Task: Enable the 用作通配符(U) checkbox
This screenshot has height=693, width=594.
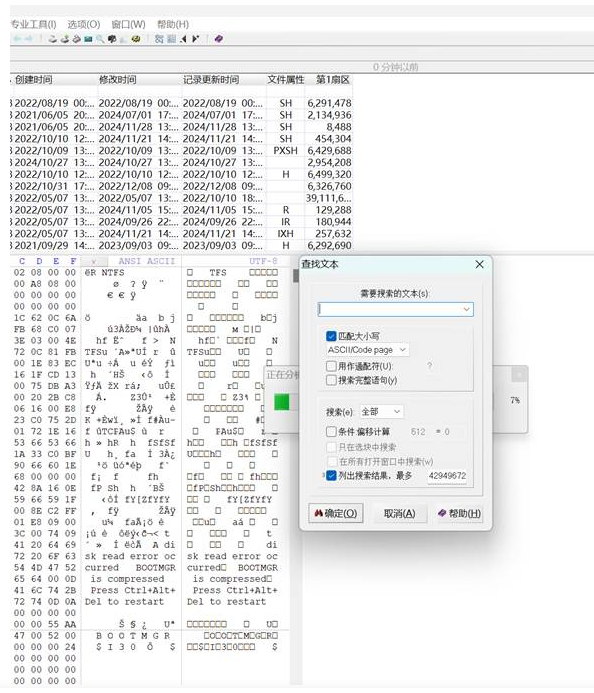Action: coord(331,366)
